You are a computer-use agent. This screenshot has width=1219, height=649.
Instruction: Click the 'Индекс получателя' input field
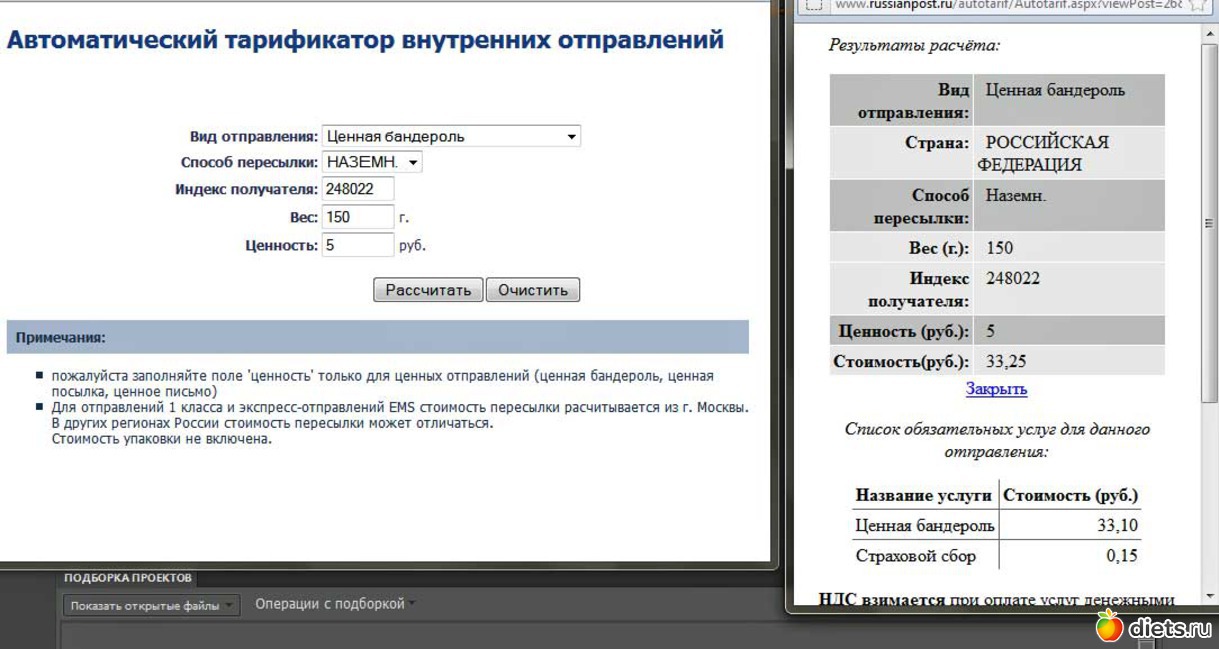(357, 189)
